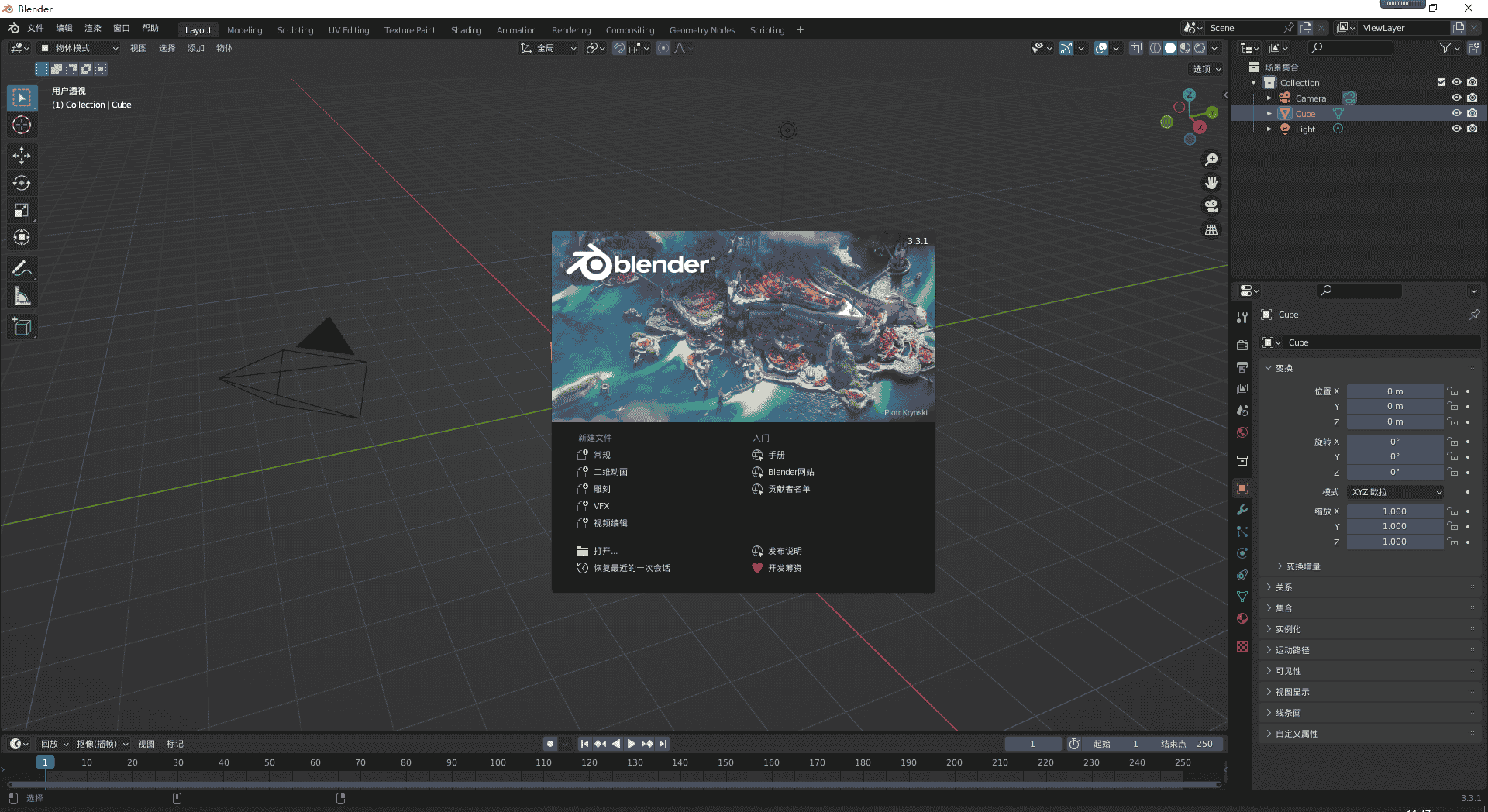Open the Output properties tab
Viewport: 1488px width, 812px height.
pyautogui.click(x=1242, y=366)
